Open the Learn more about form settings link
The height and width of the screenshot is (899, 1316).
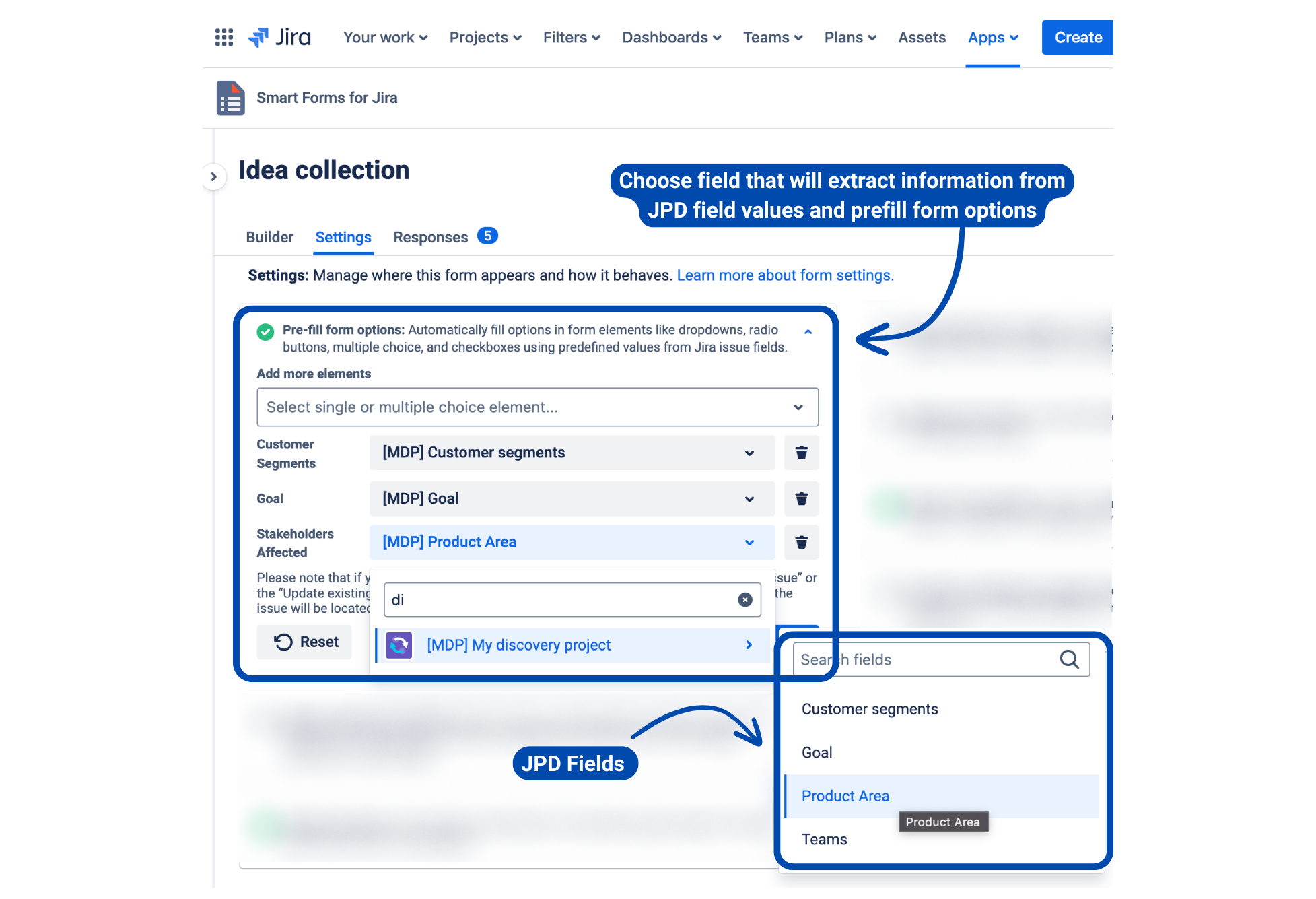pos(785,275)
